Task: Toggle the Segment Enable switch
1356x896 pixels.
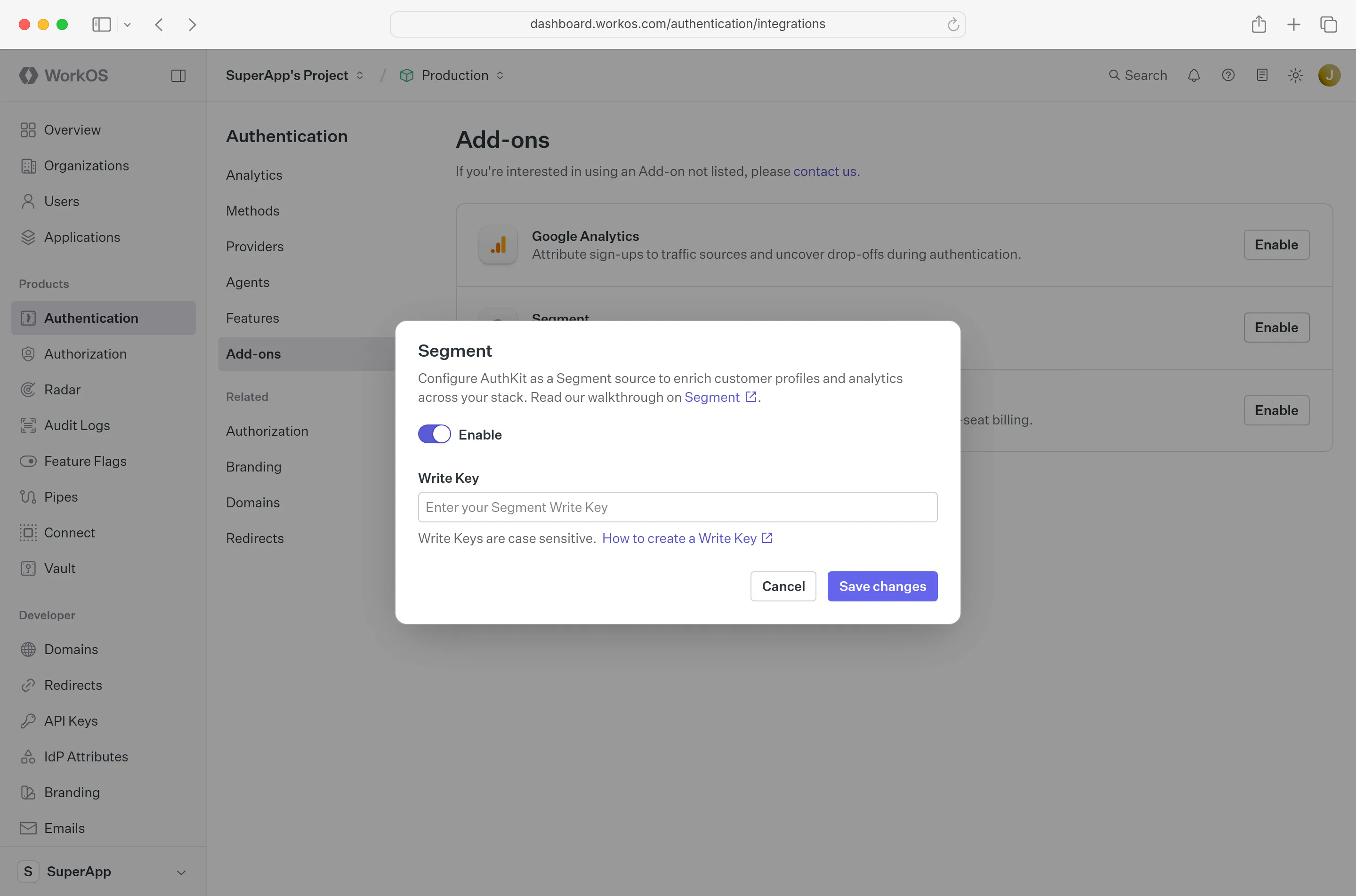Action: [434, 434]
